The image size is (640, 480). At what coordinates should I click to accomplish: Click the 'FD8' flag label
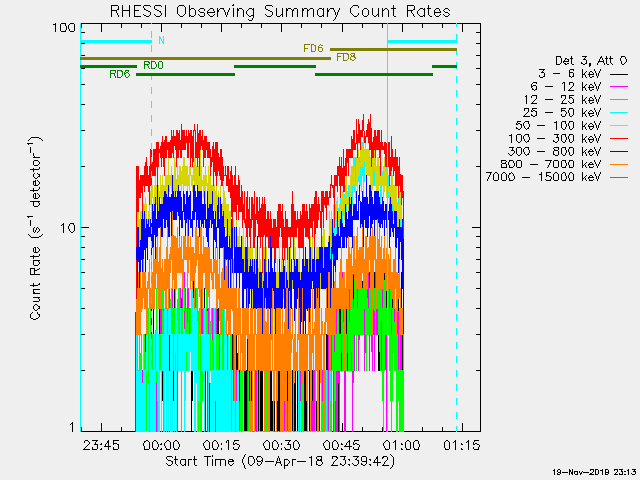click(x=346, y=58)
